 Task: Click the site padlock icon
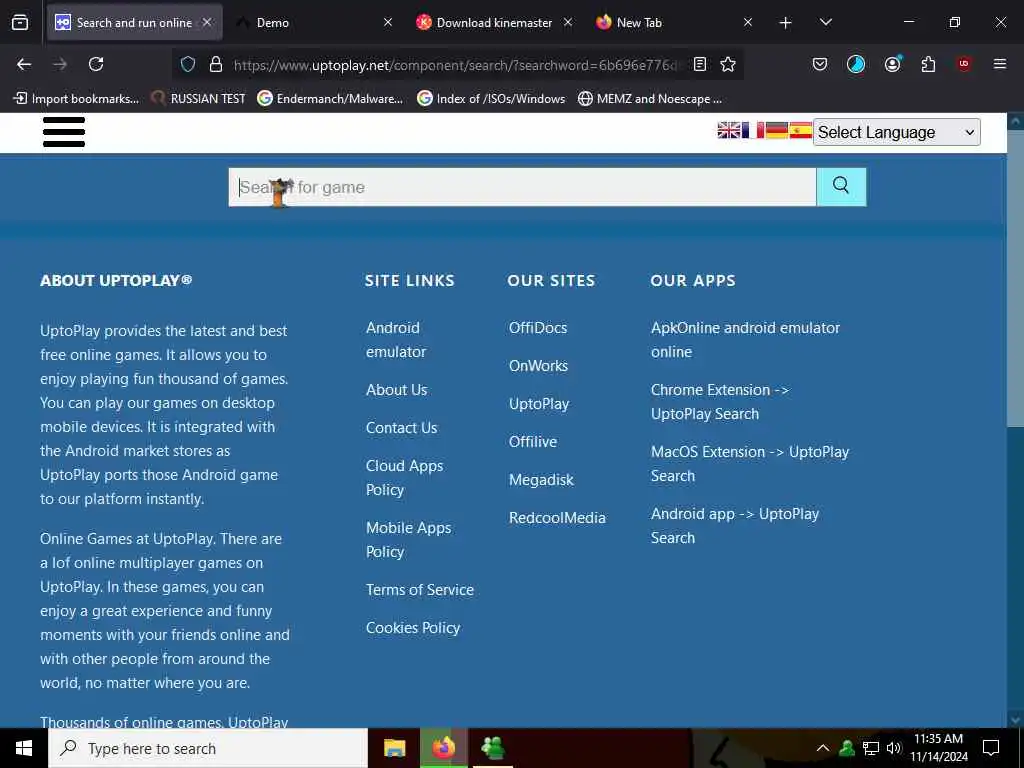click(216, 64)
